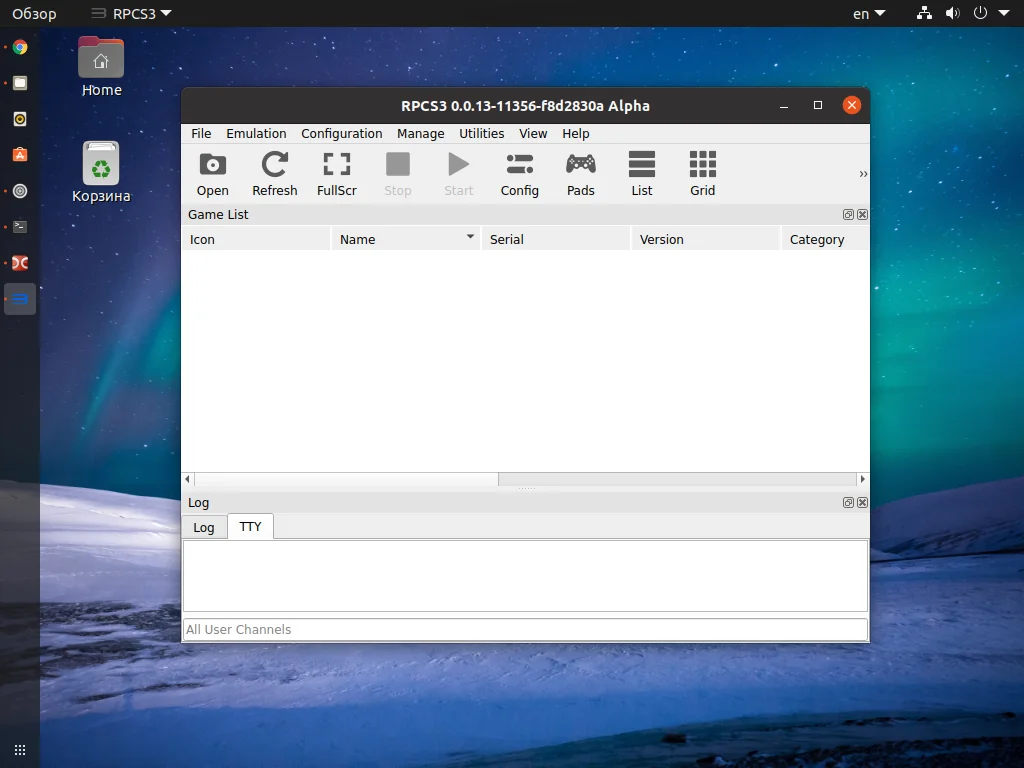Image resolution: width=1024 pixels, height=768 pixels.
Task: Open the Emulation menu
Action: [x=256, y=134]
